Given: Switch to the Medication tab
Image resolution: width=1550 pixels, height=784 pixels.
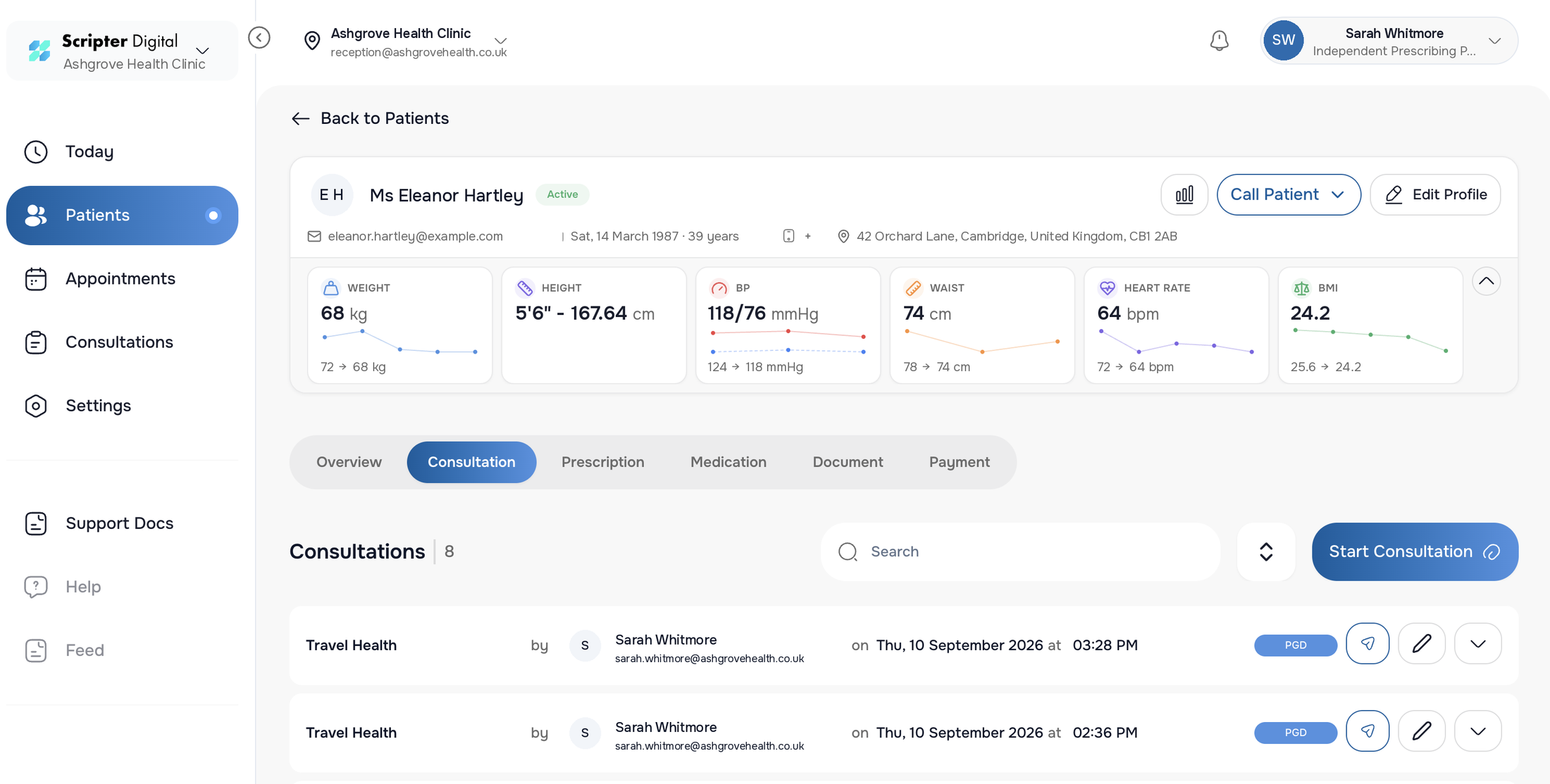Looking at the screenshot, I should coord(728,462).
